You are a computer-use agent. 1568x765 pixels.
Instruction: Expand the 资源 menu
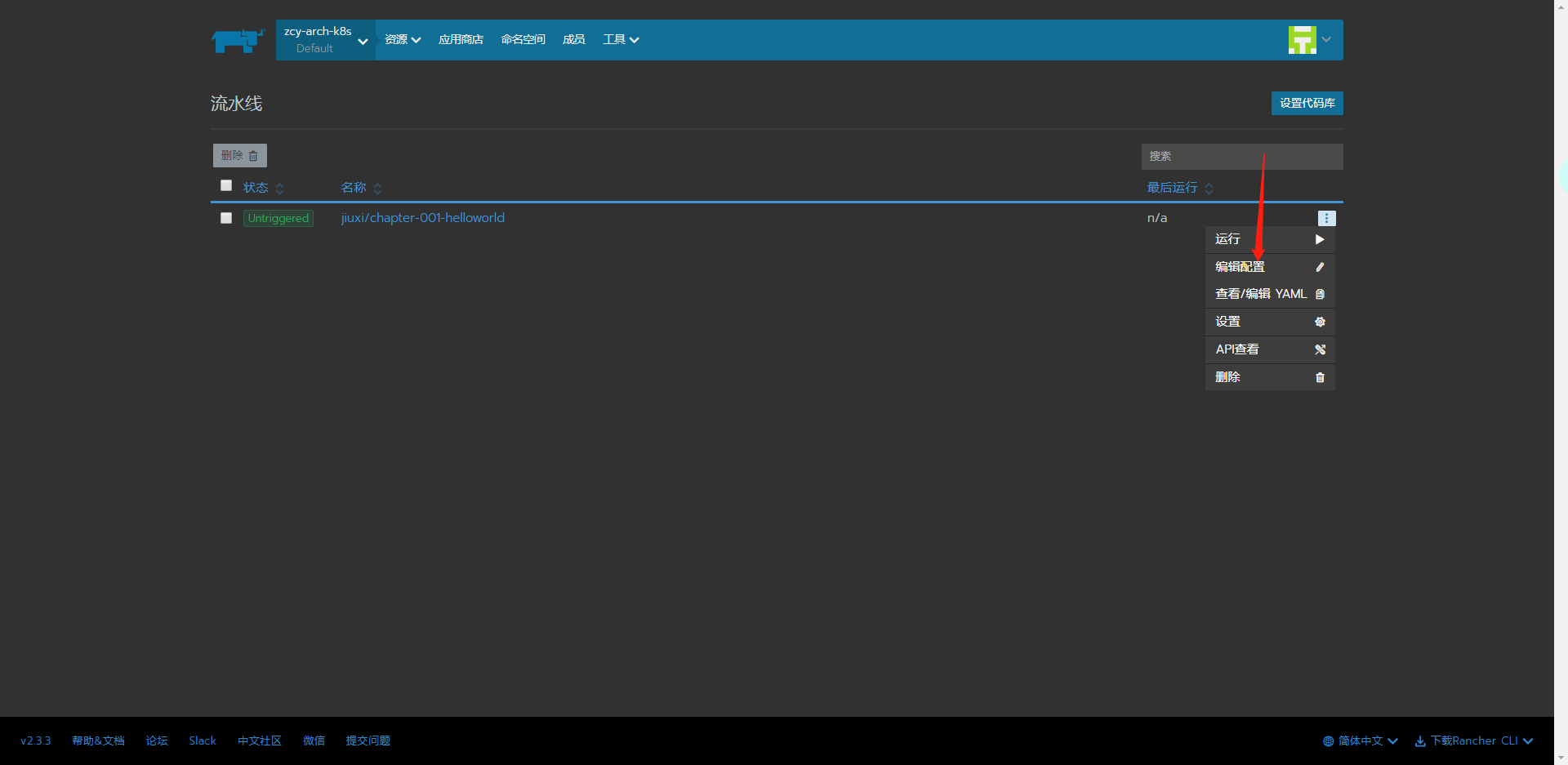point(403,40)
